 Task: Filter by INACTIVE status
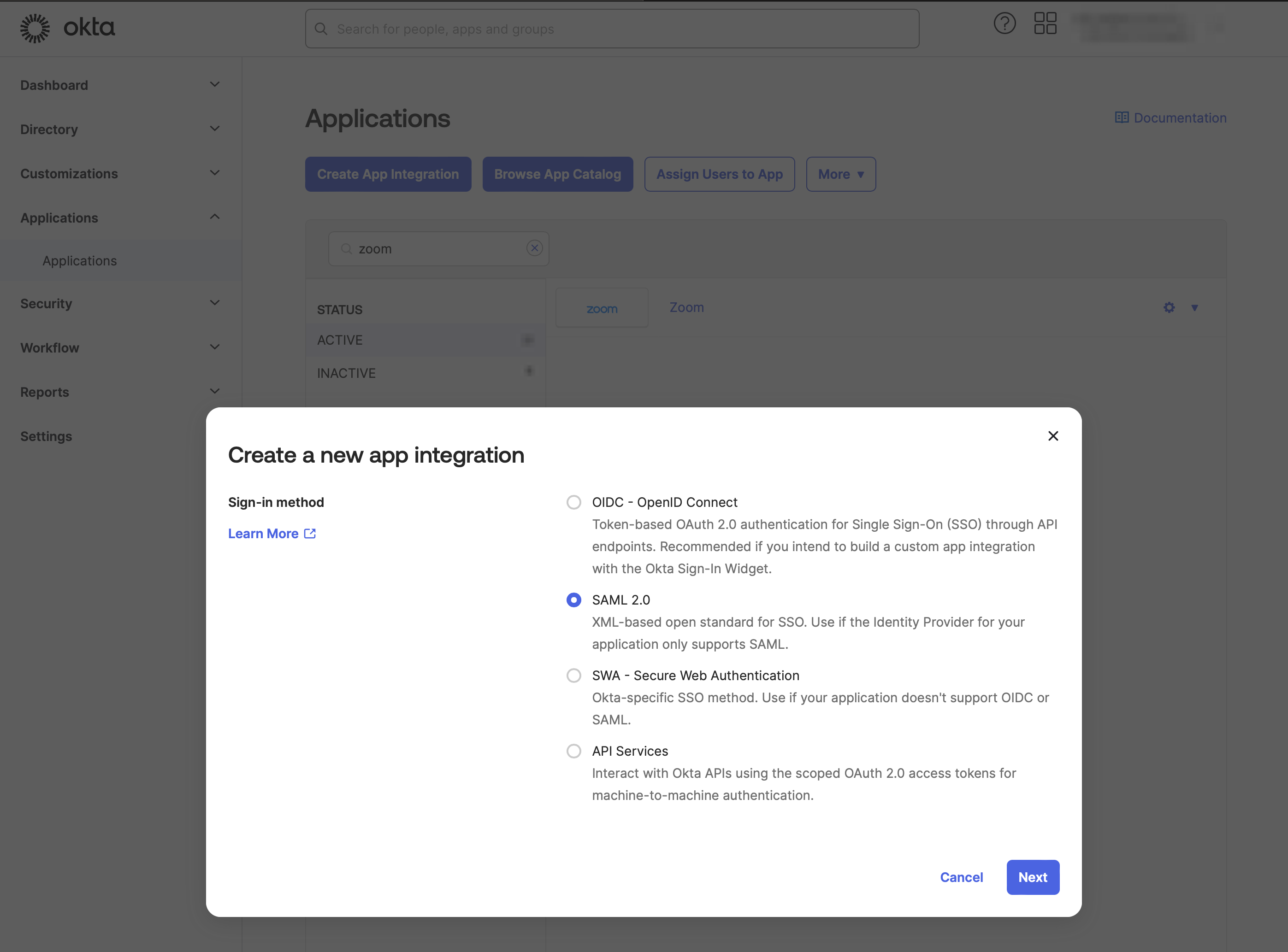point(425,373)
